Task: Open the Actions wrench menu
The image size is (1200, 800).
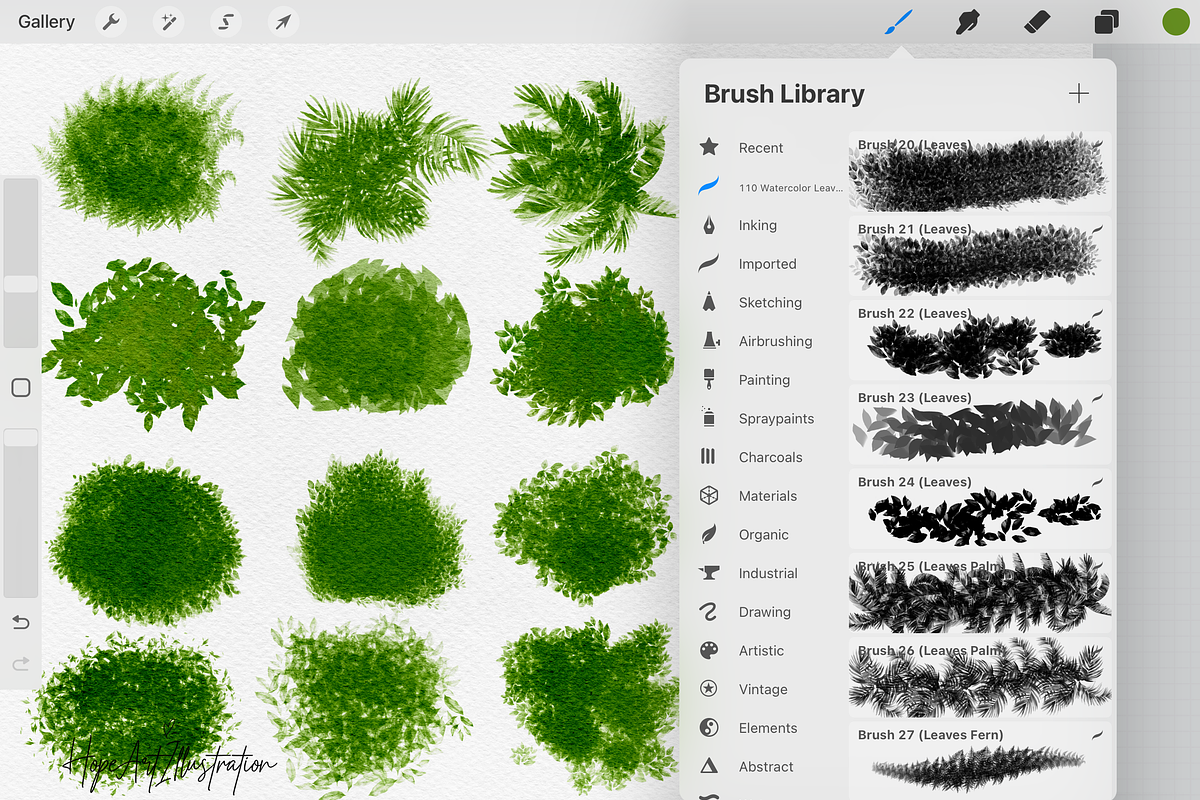Action: (x=111, y=22)
